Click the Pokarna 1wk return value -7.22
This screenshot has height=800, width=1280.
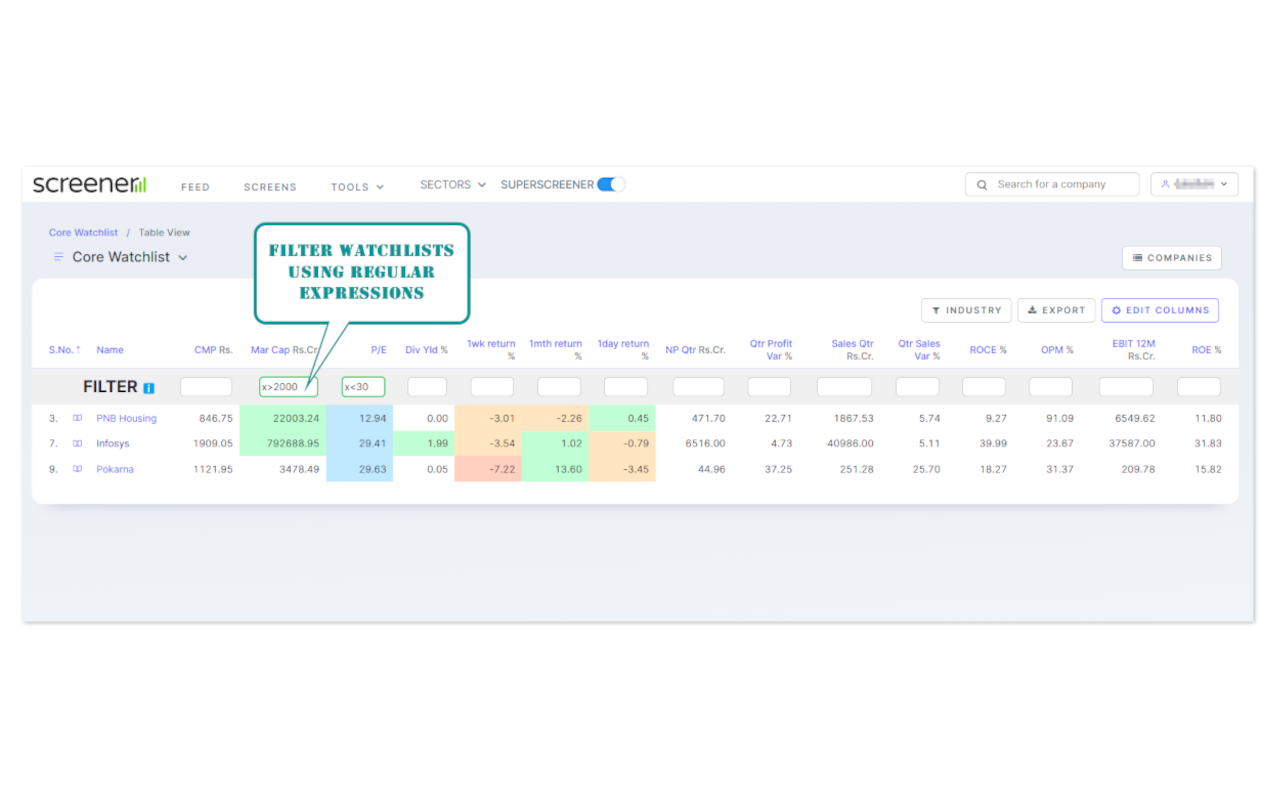(x=500, y=469)
